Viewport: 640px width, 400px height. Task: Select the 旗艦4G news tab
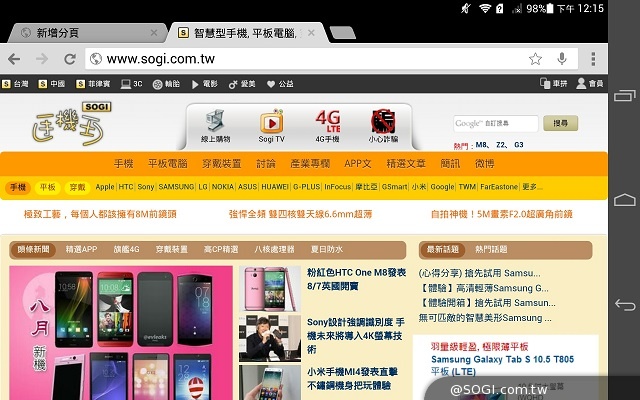(127, 249)
